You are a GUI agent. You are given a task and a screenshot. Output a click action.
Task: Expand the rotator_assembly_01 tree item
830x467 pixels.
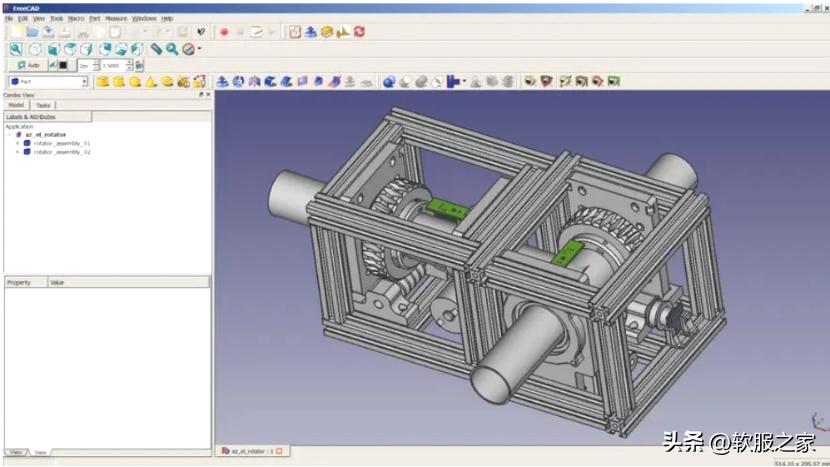tap(17, 143)
